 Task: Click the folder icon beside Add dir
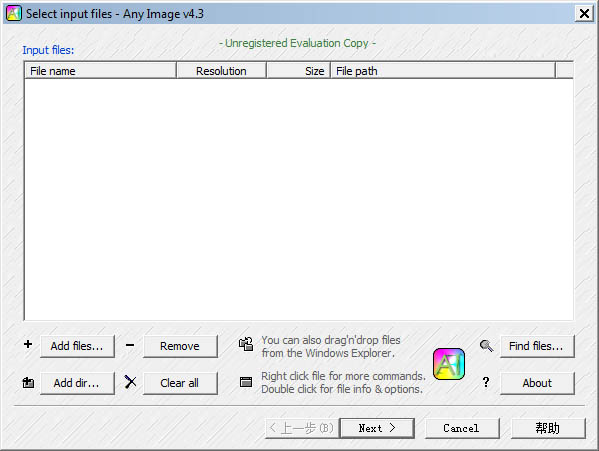28,382
